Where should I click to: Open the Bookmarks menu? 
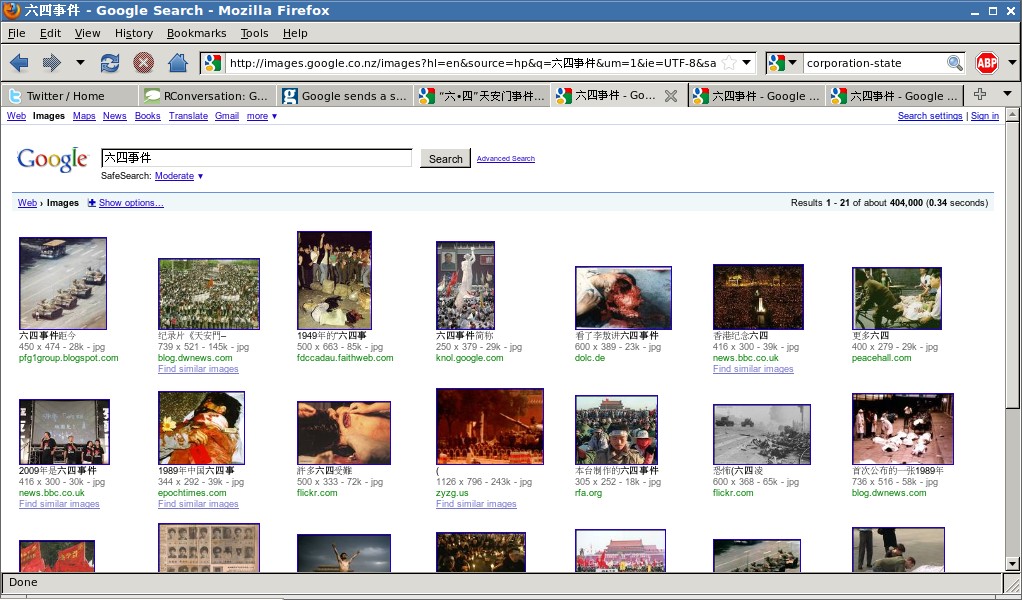pyautogui.click(x=196, y=33)
